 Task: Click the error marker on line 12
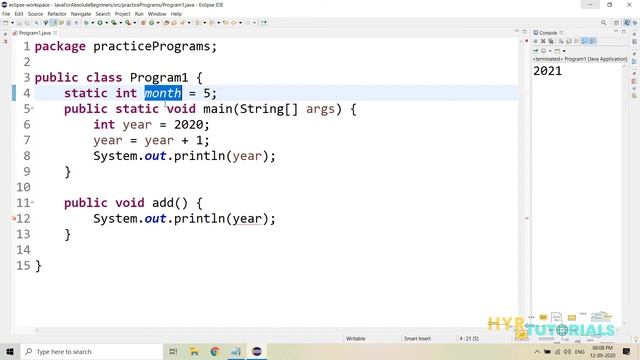click(x=14, y=219)
